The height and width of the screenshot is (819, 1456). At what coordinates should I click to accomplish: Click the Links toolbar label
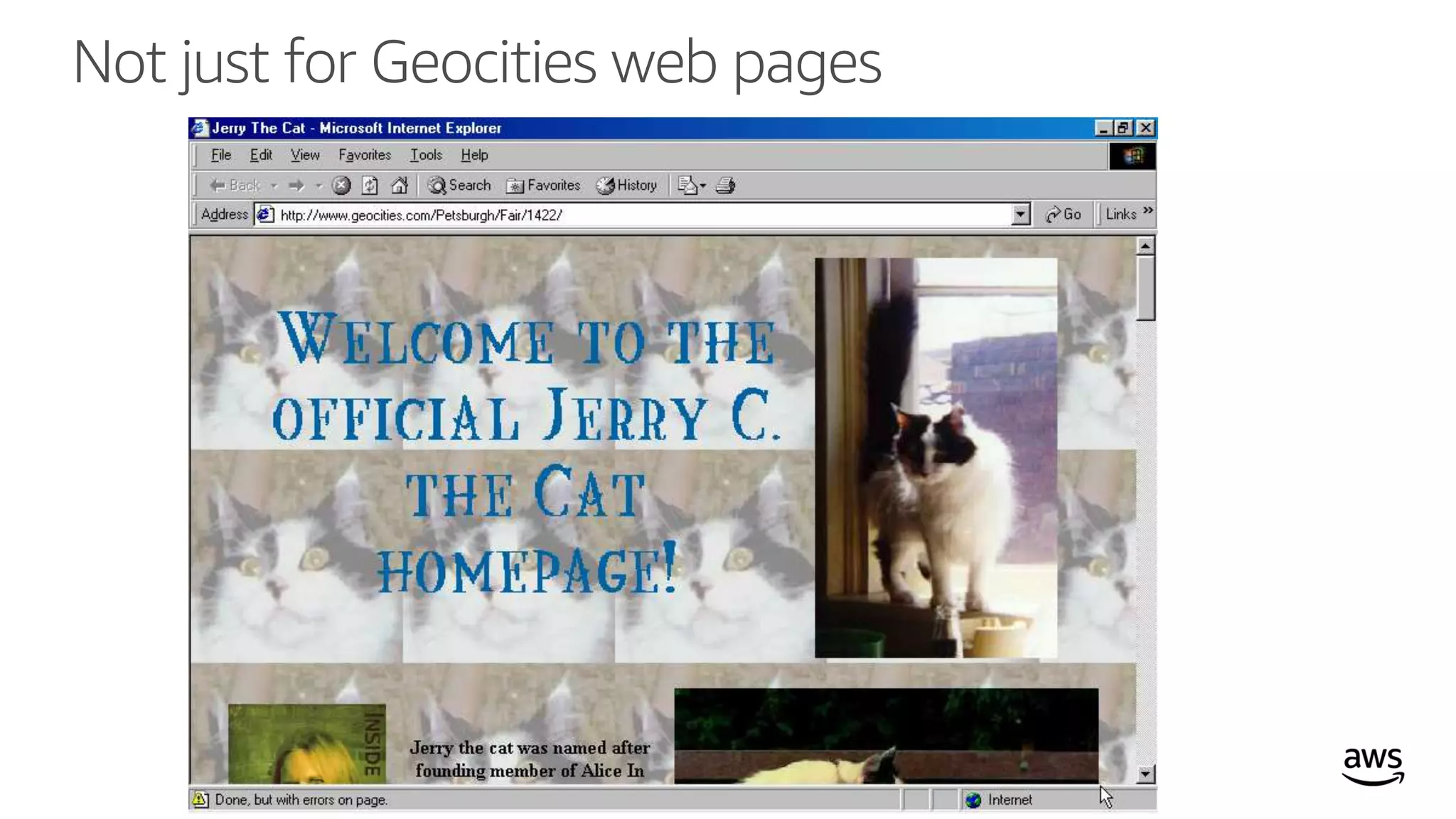tap(1120, 215)
